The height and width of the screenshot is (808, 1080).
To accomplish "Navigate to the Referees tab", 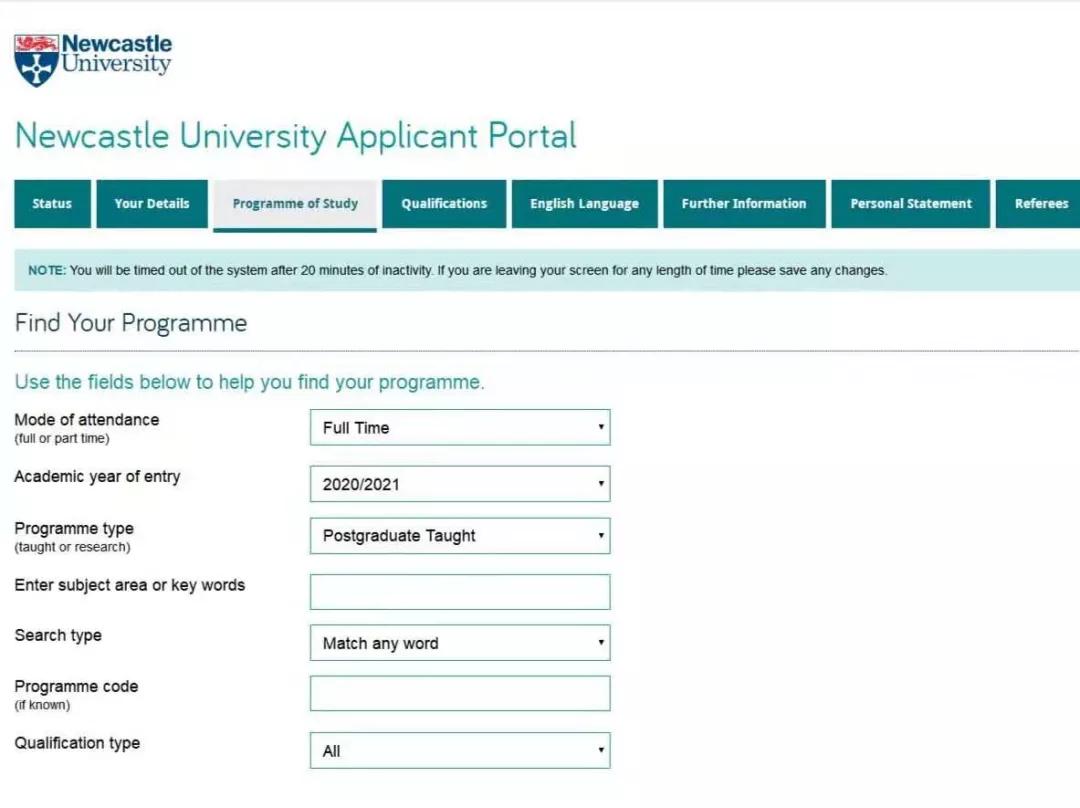I will (1040, 204).
